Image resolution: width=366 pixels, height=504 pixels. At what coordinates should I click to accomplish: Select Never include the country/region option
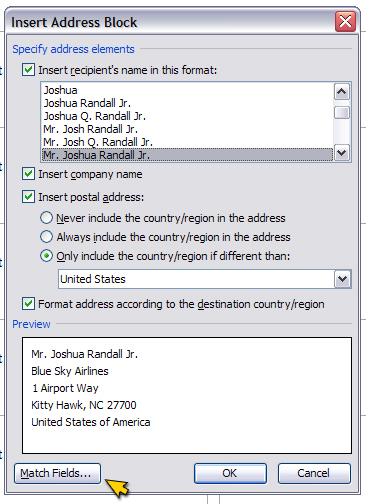tap(46, 218)
